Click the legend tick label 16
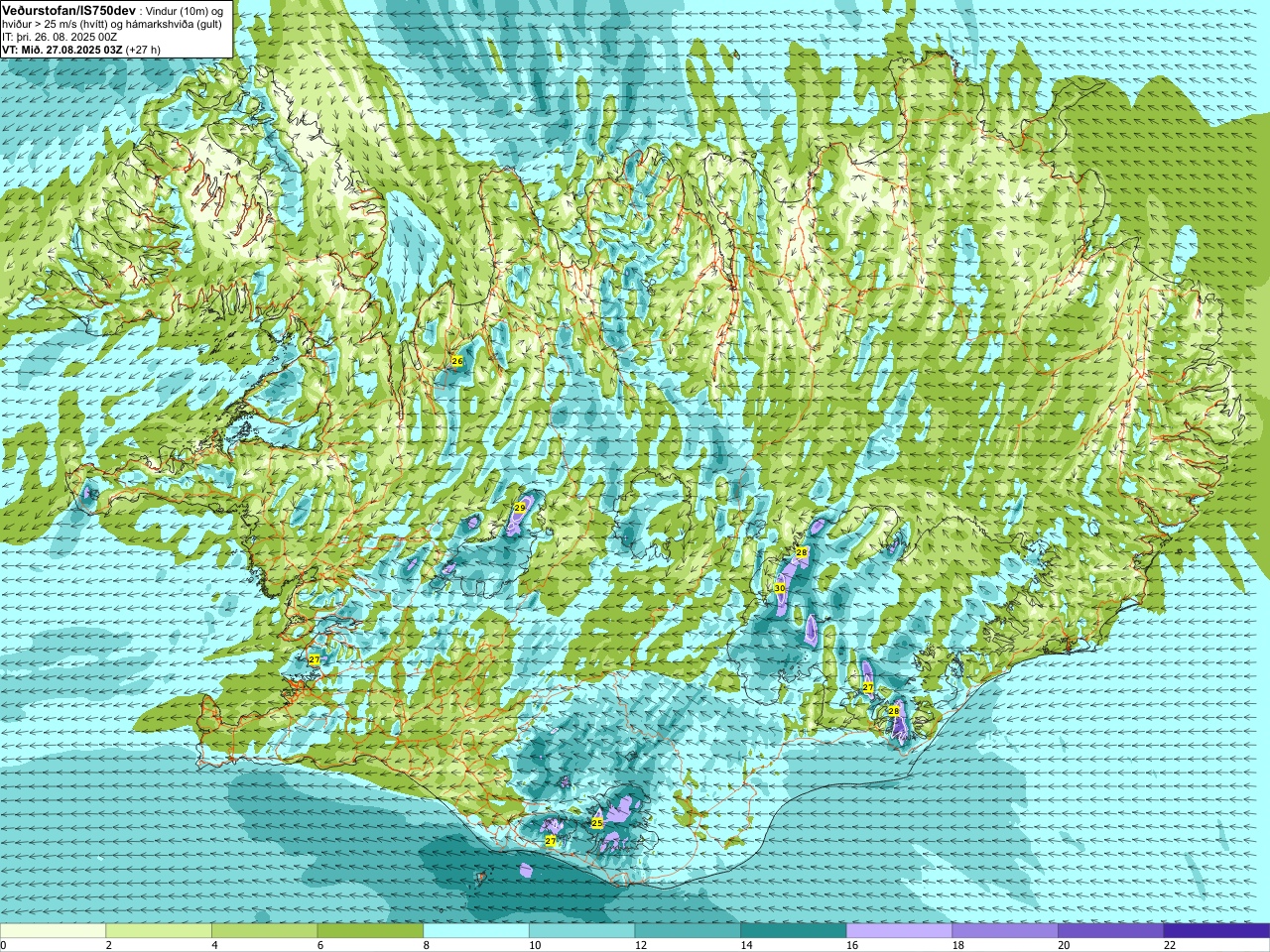The width and height of the screenshot is (1270, 952). [x=852, y=945]
